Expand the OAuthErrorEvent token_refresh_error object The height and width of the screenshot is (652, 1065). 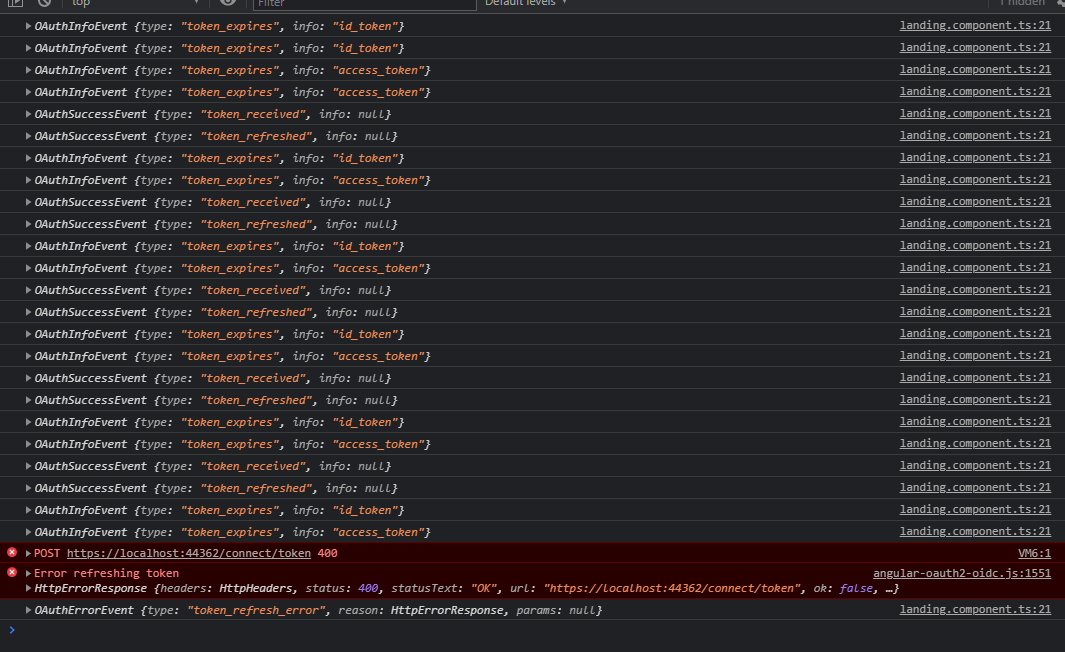[x=29, y=610]
